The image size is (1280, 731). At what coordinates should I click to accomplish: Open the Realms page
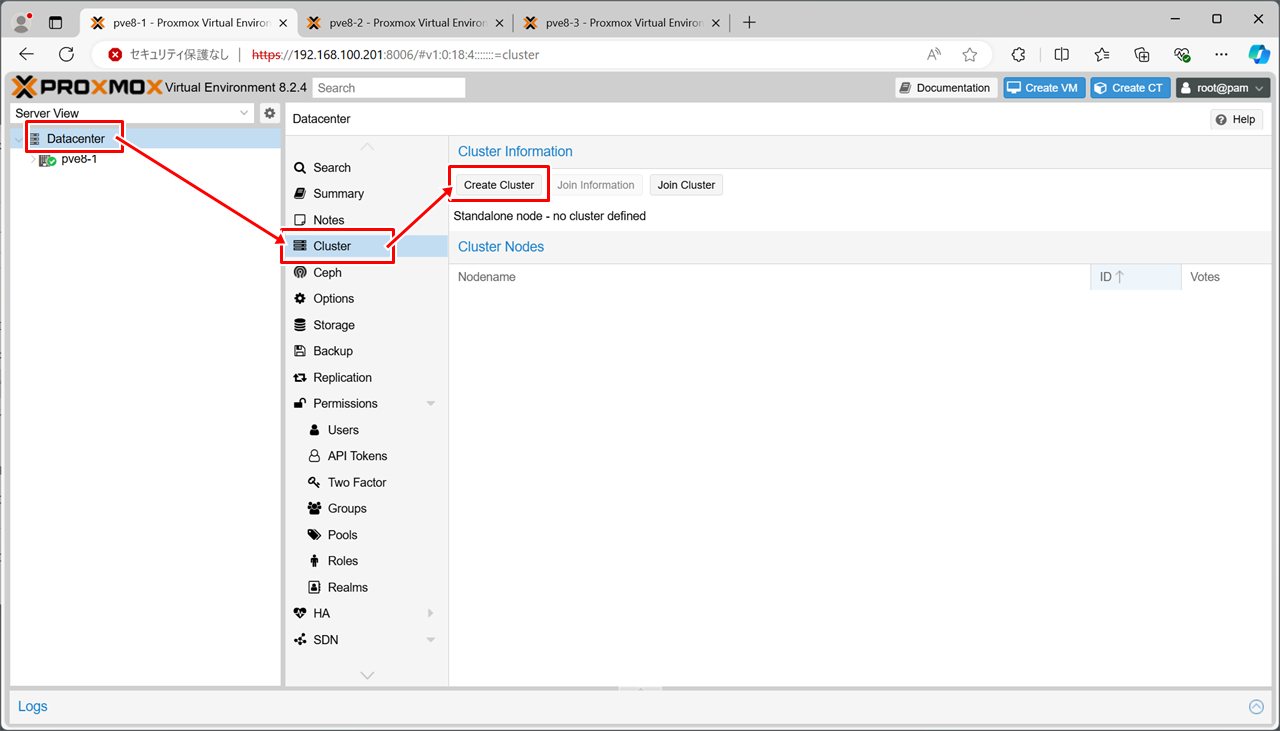[347, 587]
